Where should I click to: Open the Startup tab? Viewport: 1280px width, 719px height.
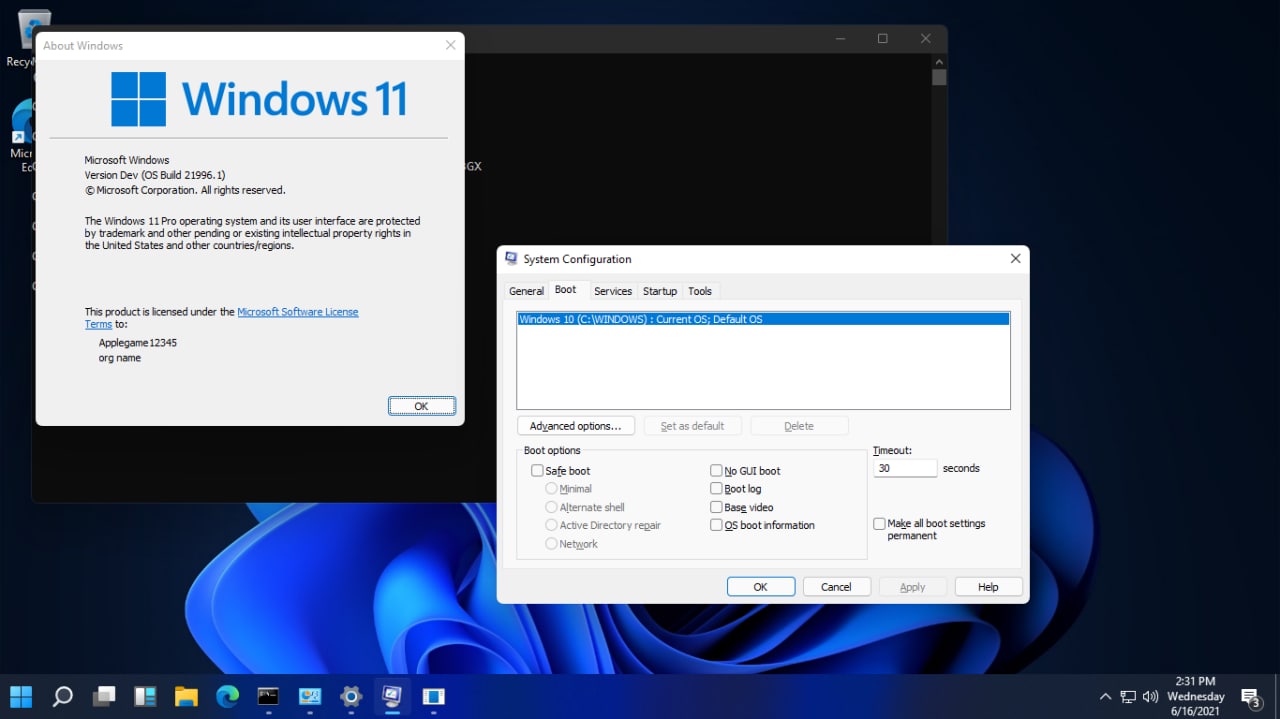(x=660, y=291)
